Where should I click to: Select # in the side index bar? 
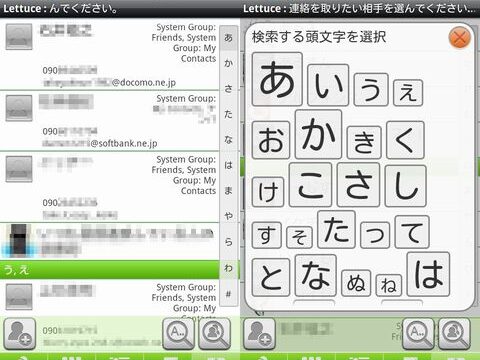(x=228, y=294)
